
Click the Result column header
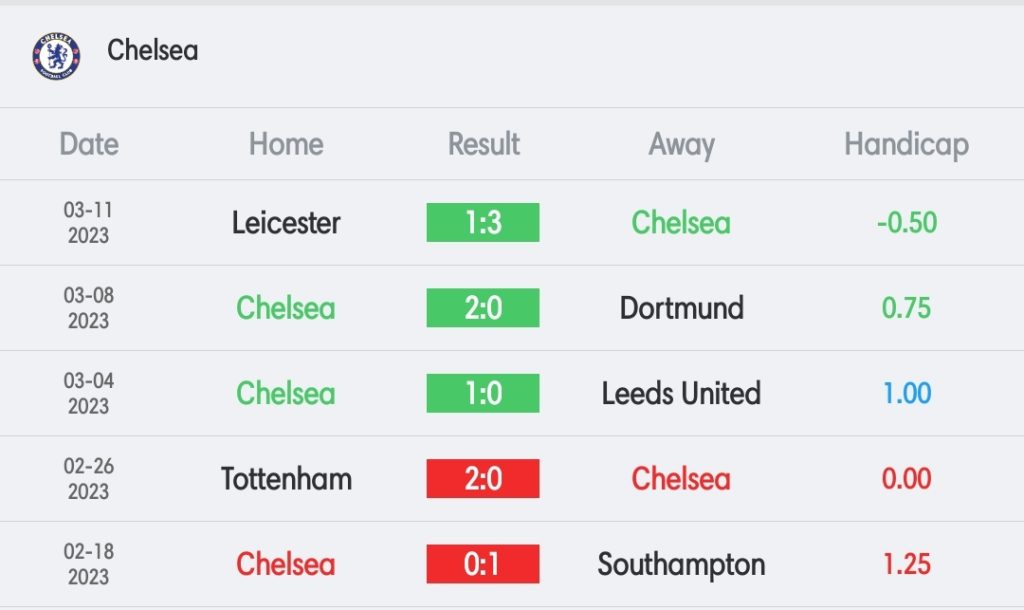coord(484,144)
